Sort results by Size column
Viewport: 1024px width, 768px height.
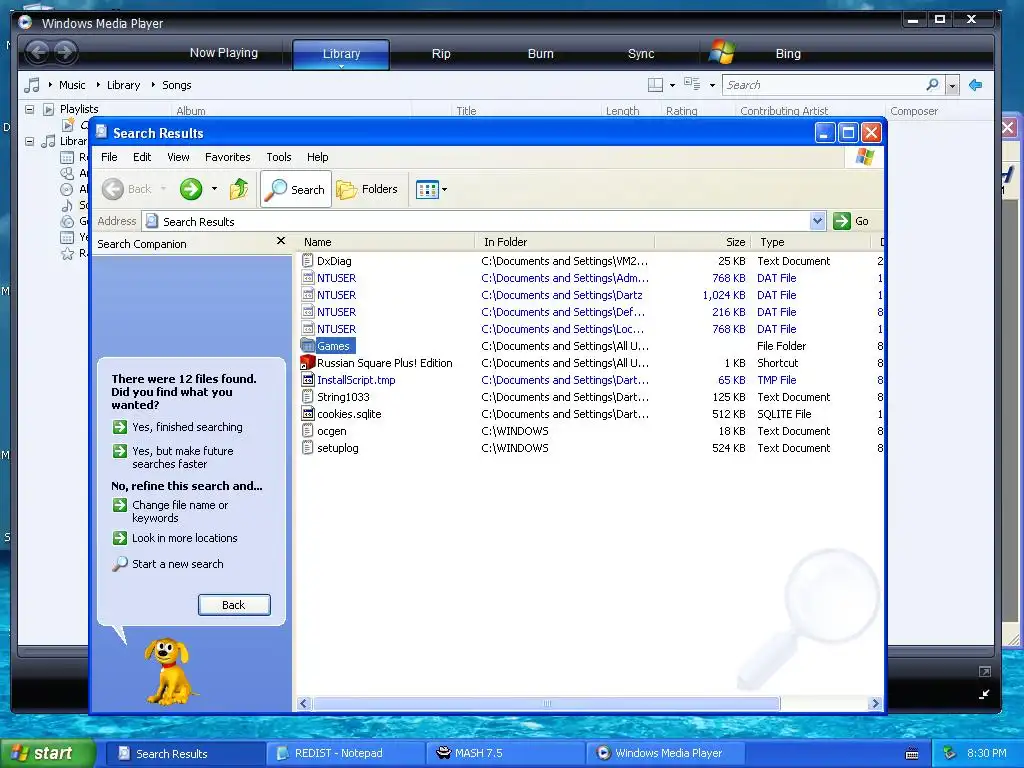pyautogui.click(x=703, y=242)
